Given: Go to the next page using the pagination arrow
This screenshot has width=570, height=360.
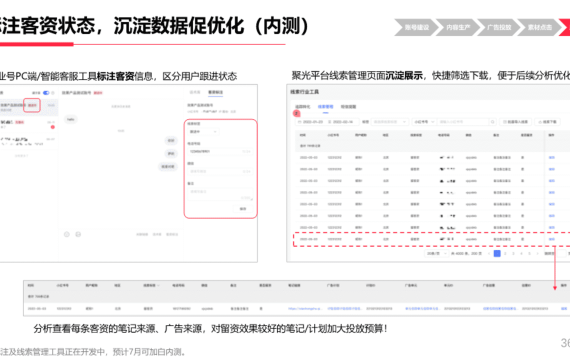Looking at the screenshot, I should click(537, 253).
